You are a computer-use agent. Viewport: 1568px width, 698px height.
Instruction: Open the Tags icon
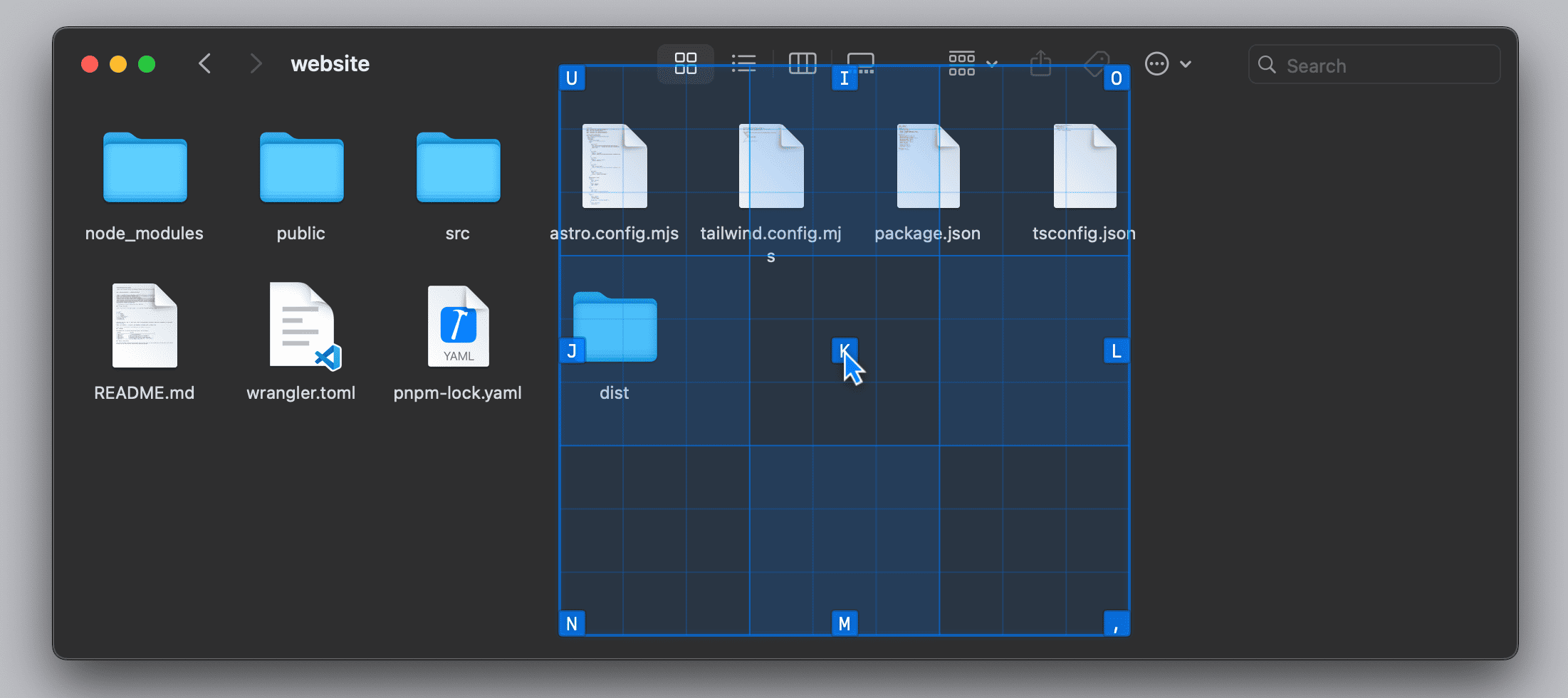[1096, 63]
